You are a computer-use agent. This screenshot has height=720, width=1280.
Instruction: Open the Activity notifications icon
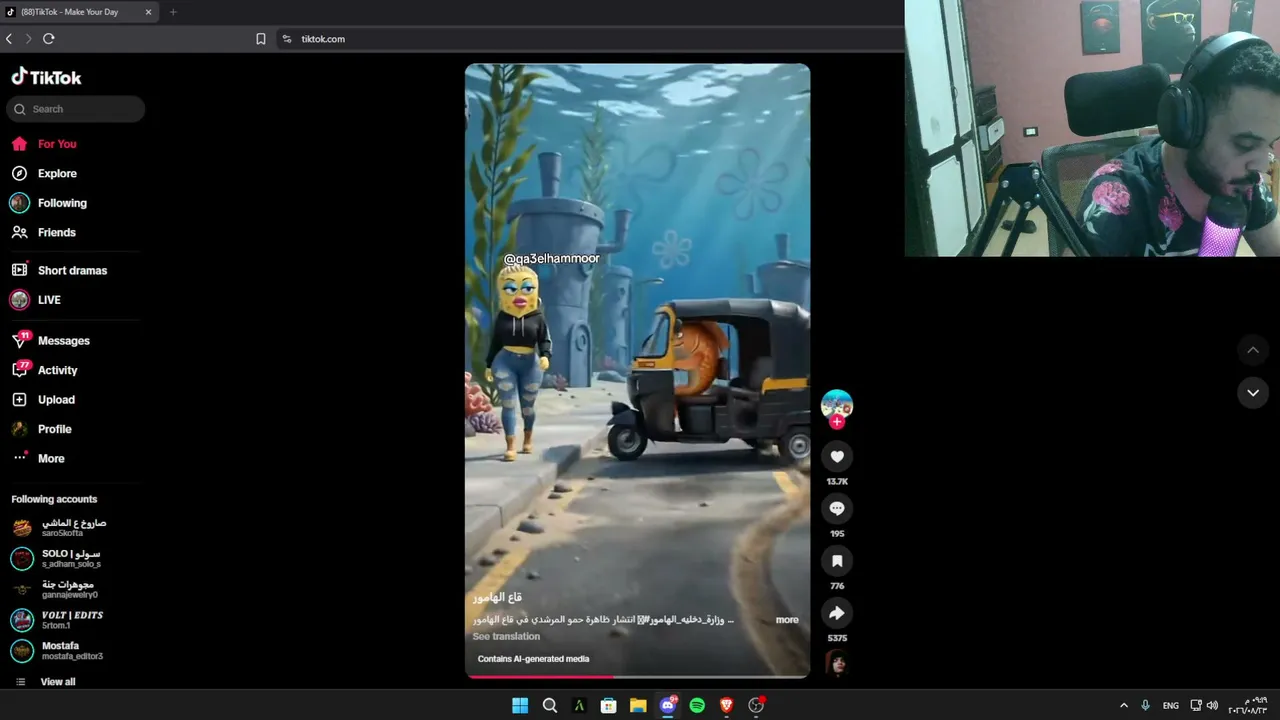pos(19,370)
